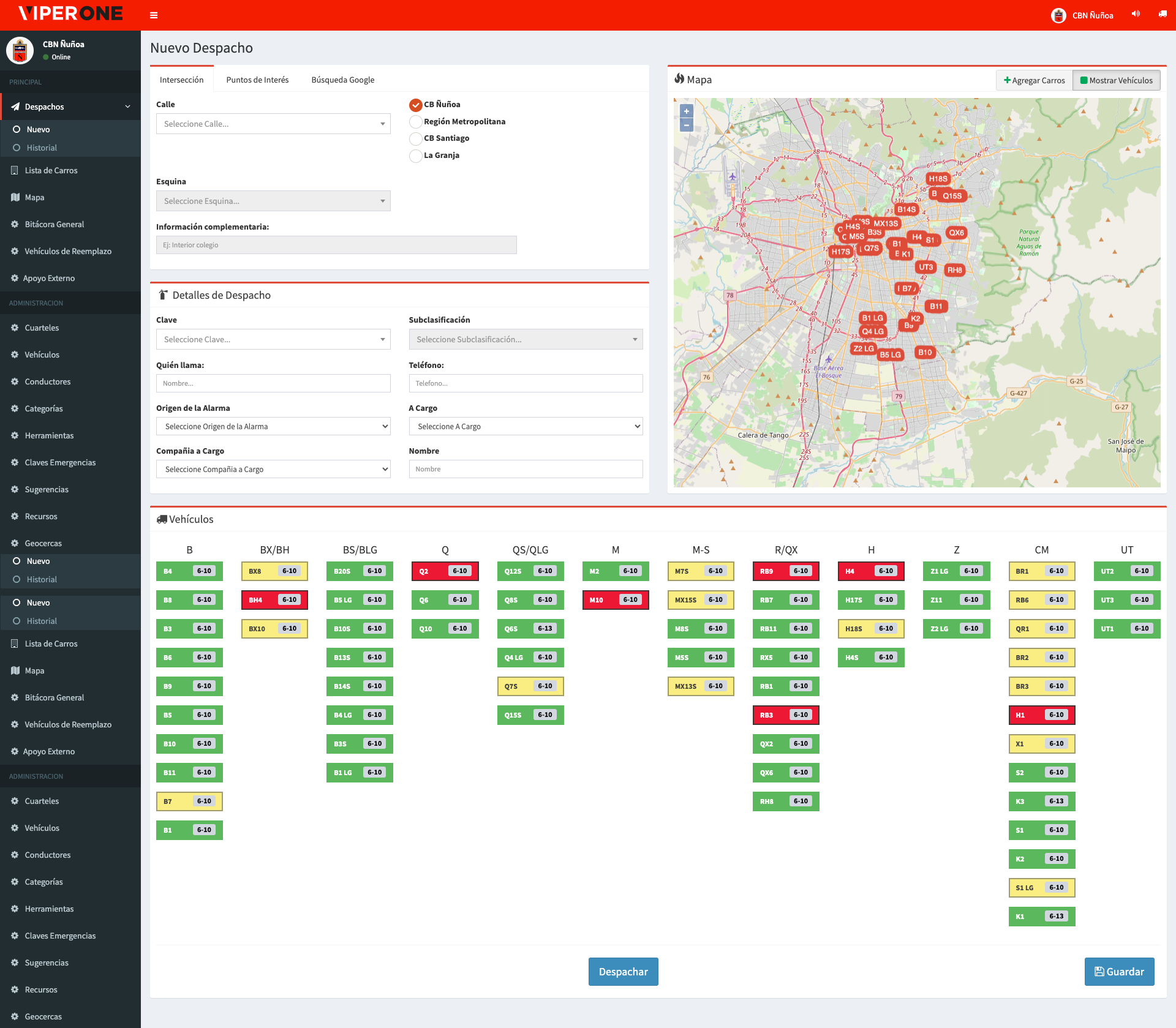The height and width of the screenshot is (1028, 1176).
Task: Click the hamburger menu icon in header
Action: [154, 15]
